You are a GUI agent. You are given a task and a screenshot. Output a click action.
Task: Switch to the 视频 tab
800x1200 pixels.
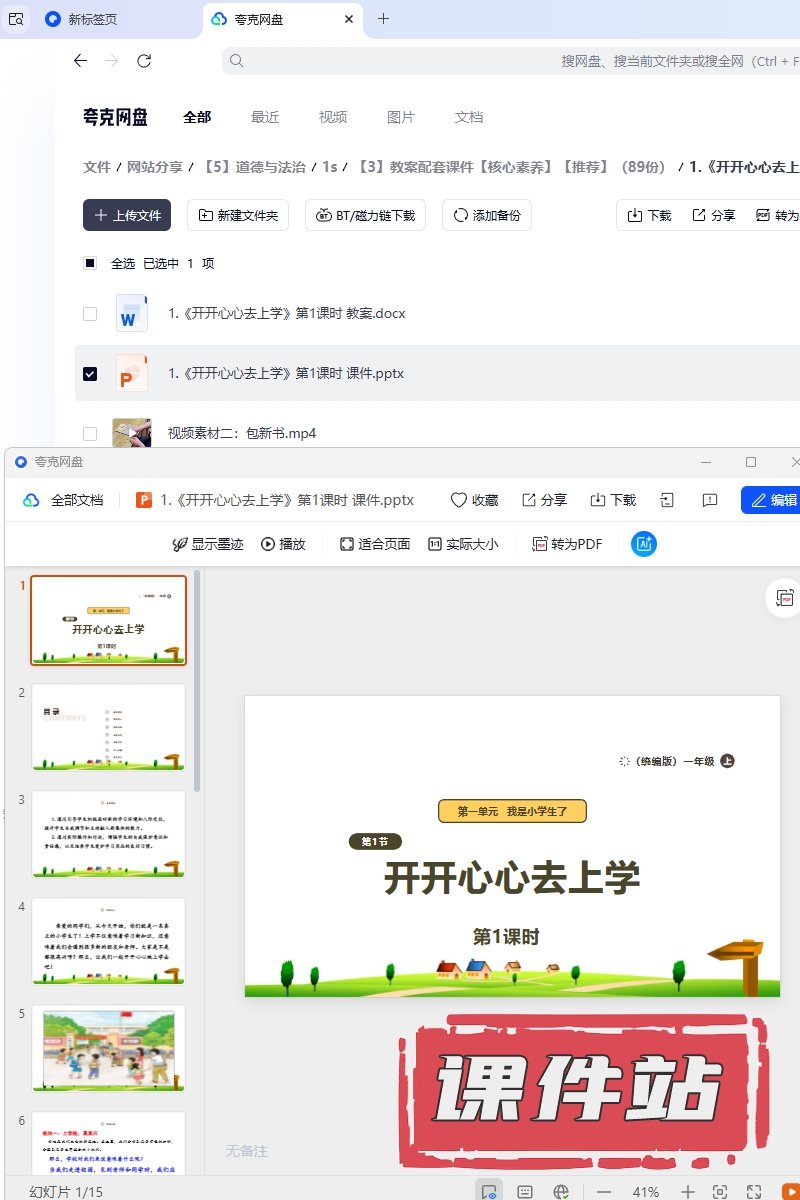333,117
